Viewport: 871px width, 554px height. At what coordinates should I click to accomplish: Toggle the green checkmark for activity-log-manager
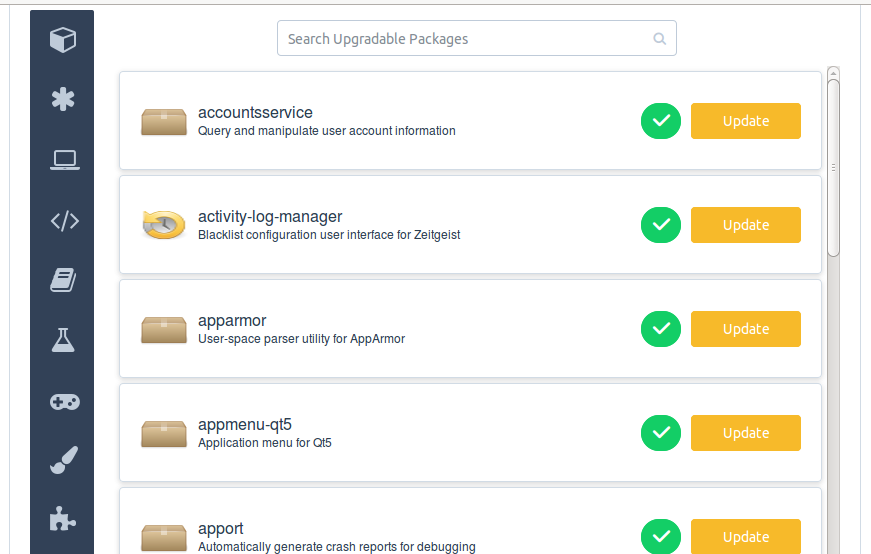coord(660,224)
